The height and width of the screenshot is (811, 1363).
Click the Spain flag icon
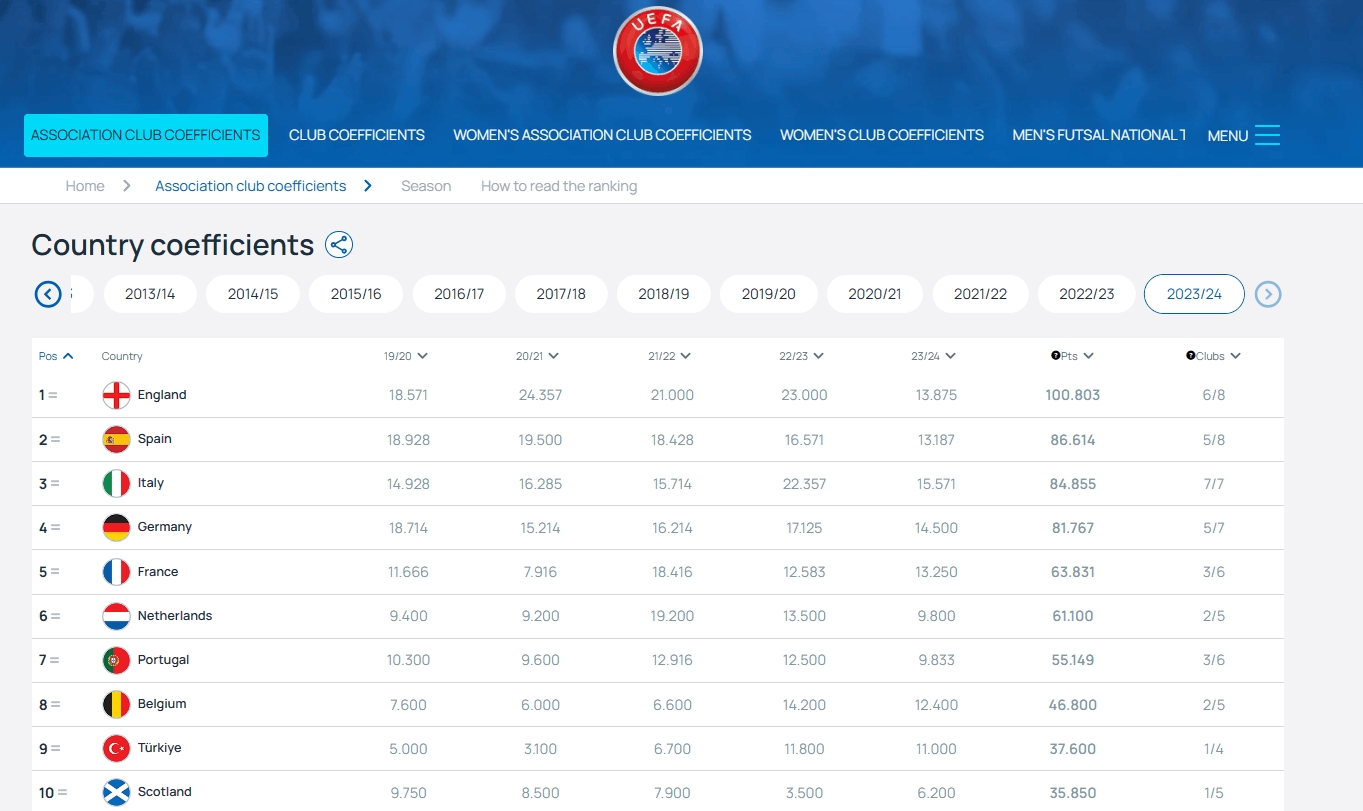pyautogui.click(x=116, y=439)
